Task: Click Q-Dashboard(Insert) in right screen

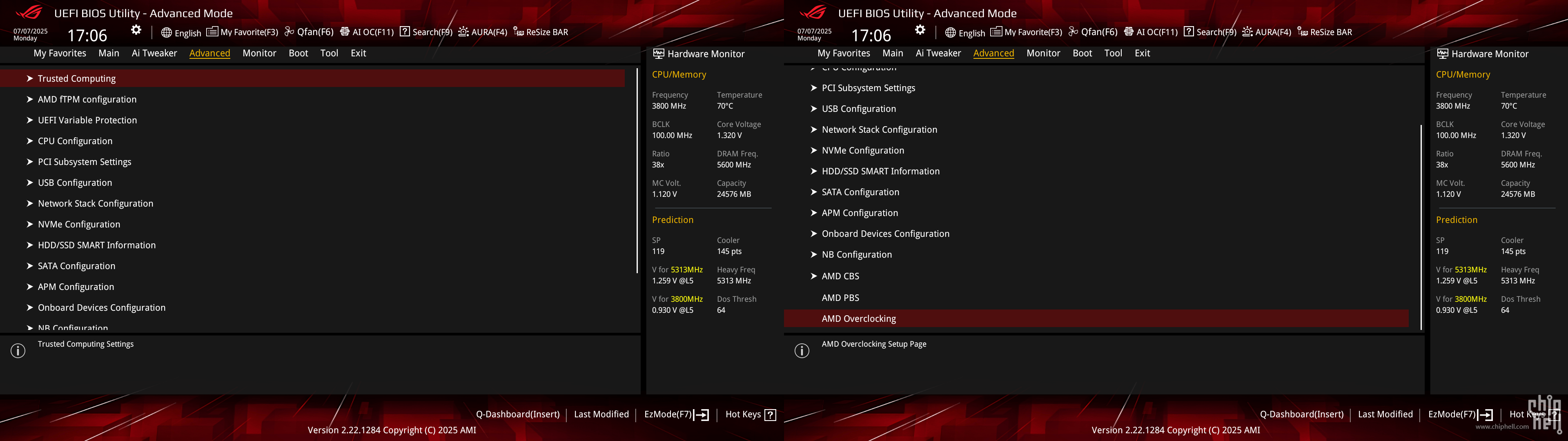Action: pos(1301,414)
